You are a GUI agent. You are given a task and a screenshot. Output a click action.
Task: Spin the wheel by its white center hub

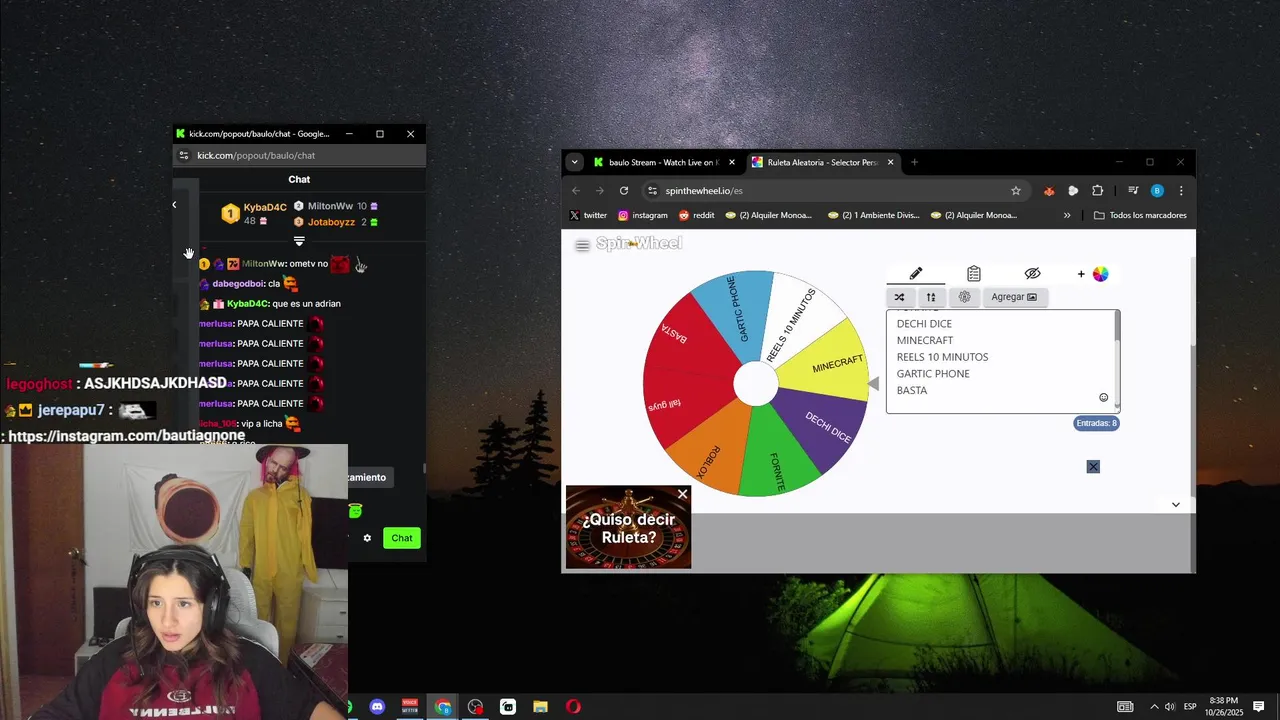click(x=755, y=383)
